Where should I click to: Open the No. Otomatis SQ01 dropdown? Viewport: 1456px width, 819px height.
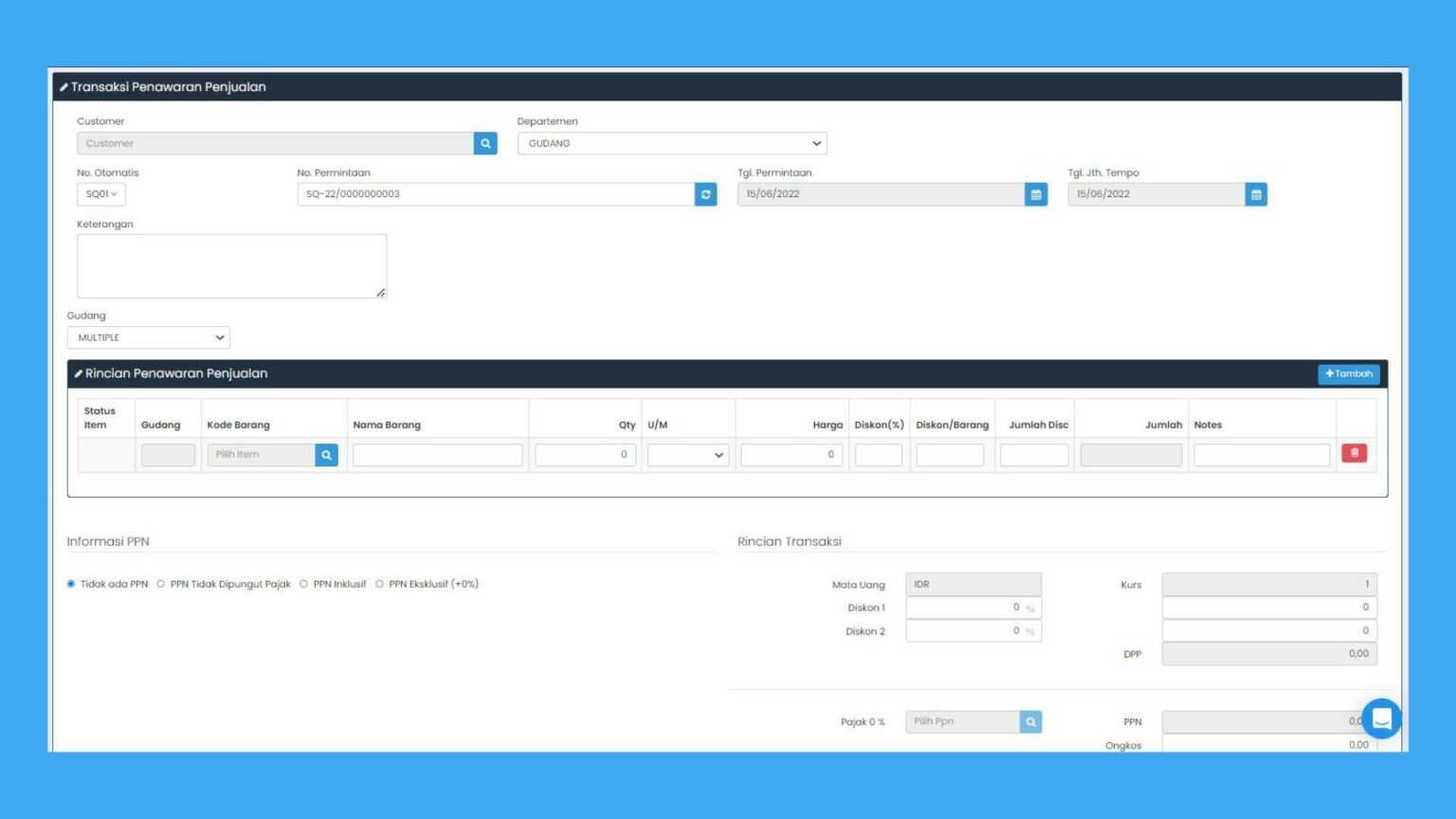[101, 194]
